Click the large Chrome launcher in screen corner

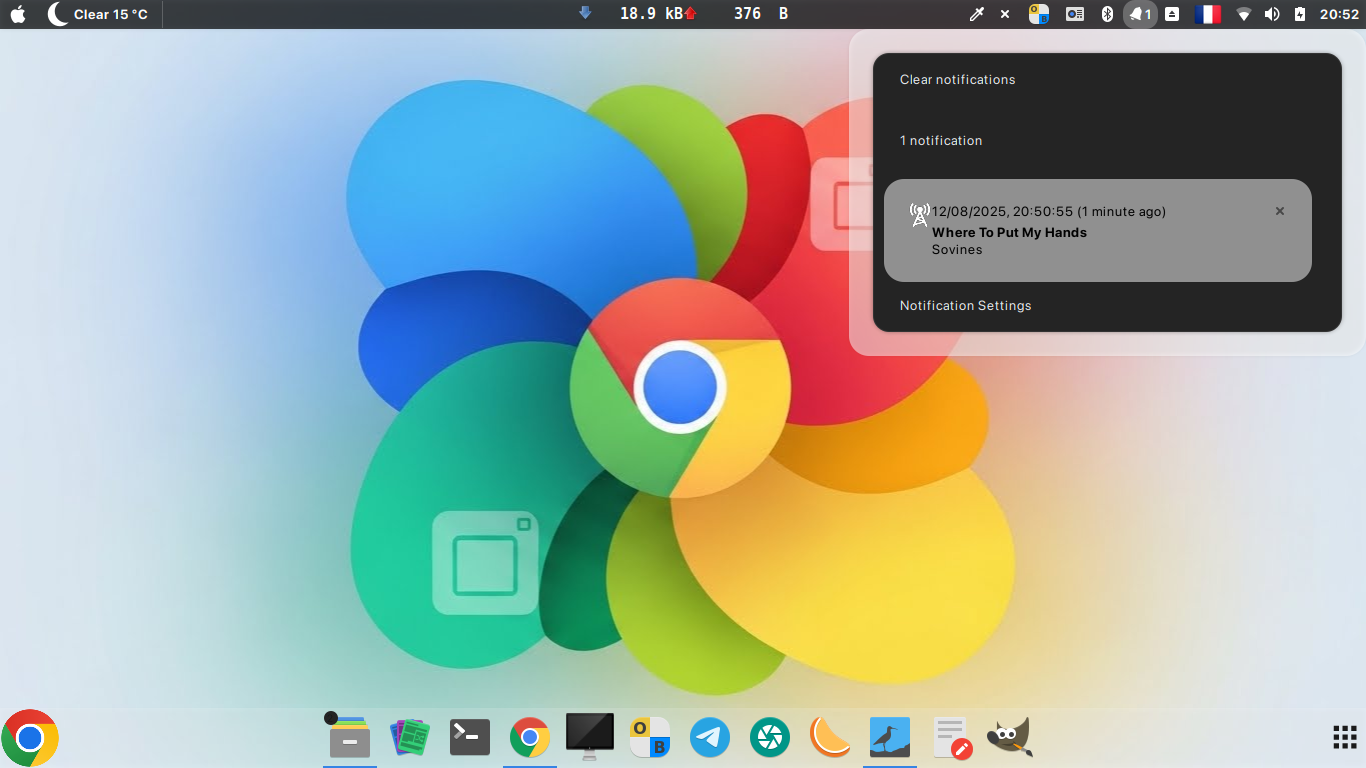point(30,738)
